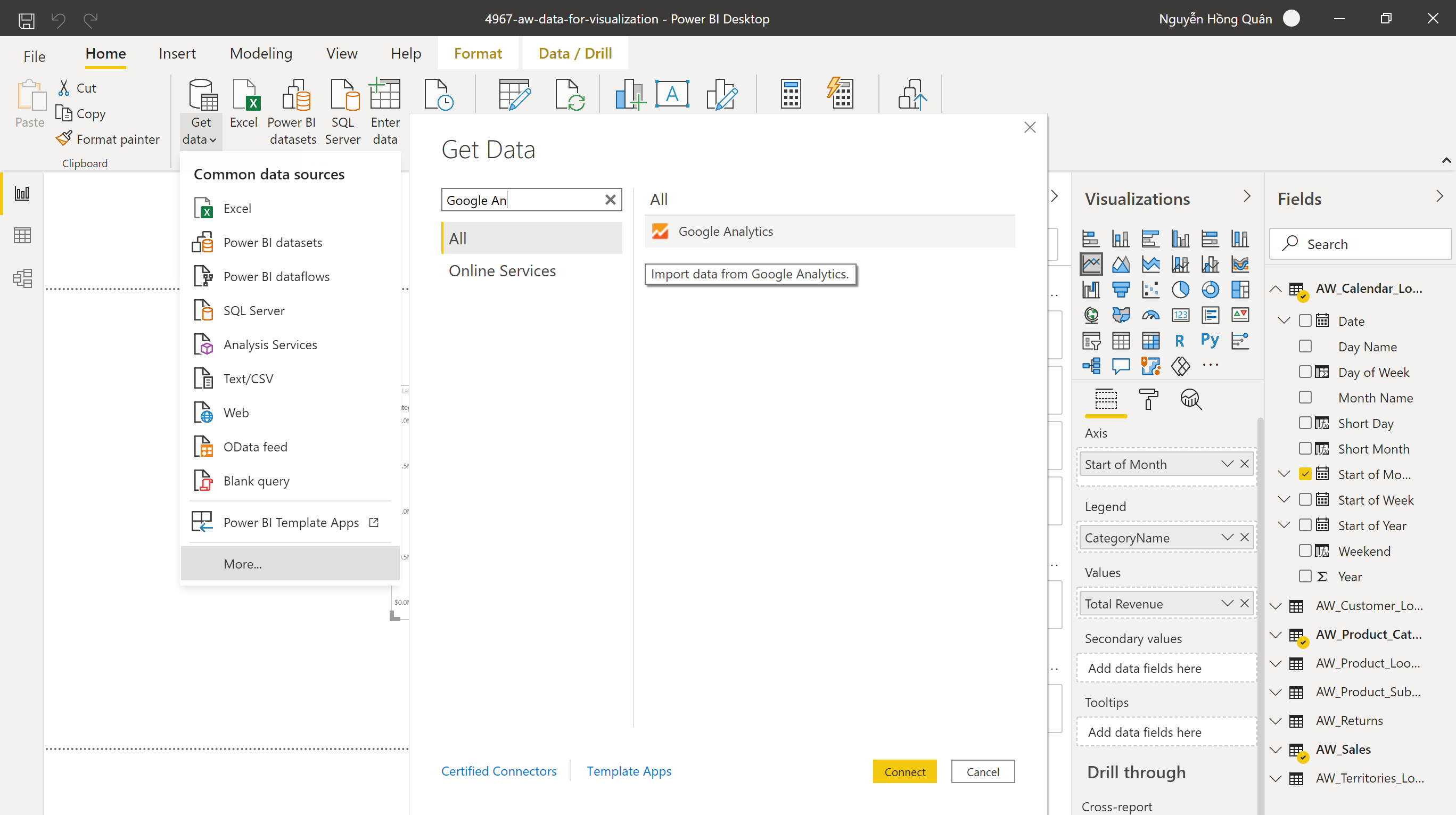Image resolution: width=1456 pixels, height=815 pixels.
Task: Select the waterfall chart visual
Action: click(x=1091, y=290)
